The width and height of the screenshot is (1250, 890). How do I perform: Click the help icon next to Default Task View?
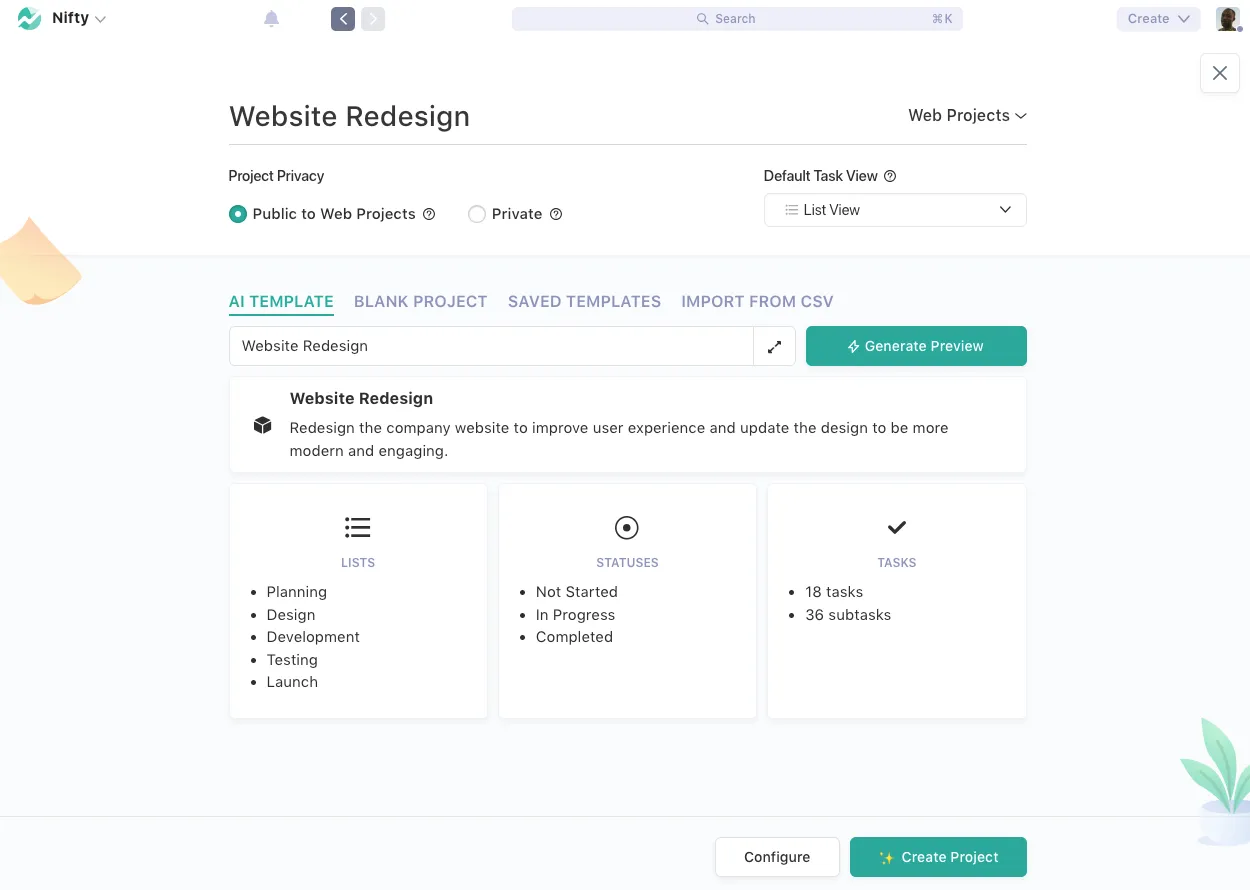(x=889, y=175)
